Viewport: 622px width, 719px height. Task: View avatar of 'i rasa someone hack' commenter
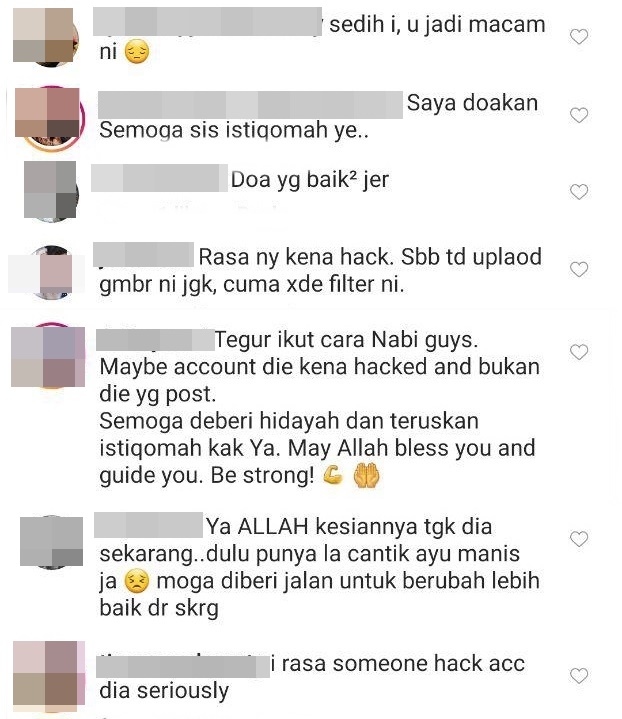49,676
